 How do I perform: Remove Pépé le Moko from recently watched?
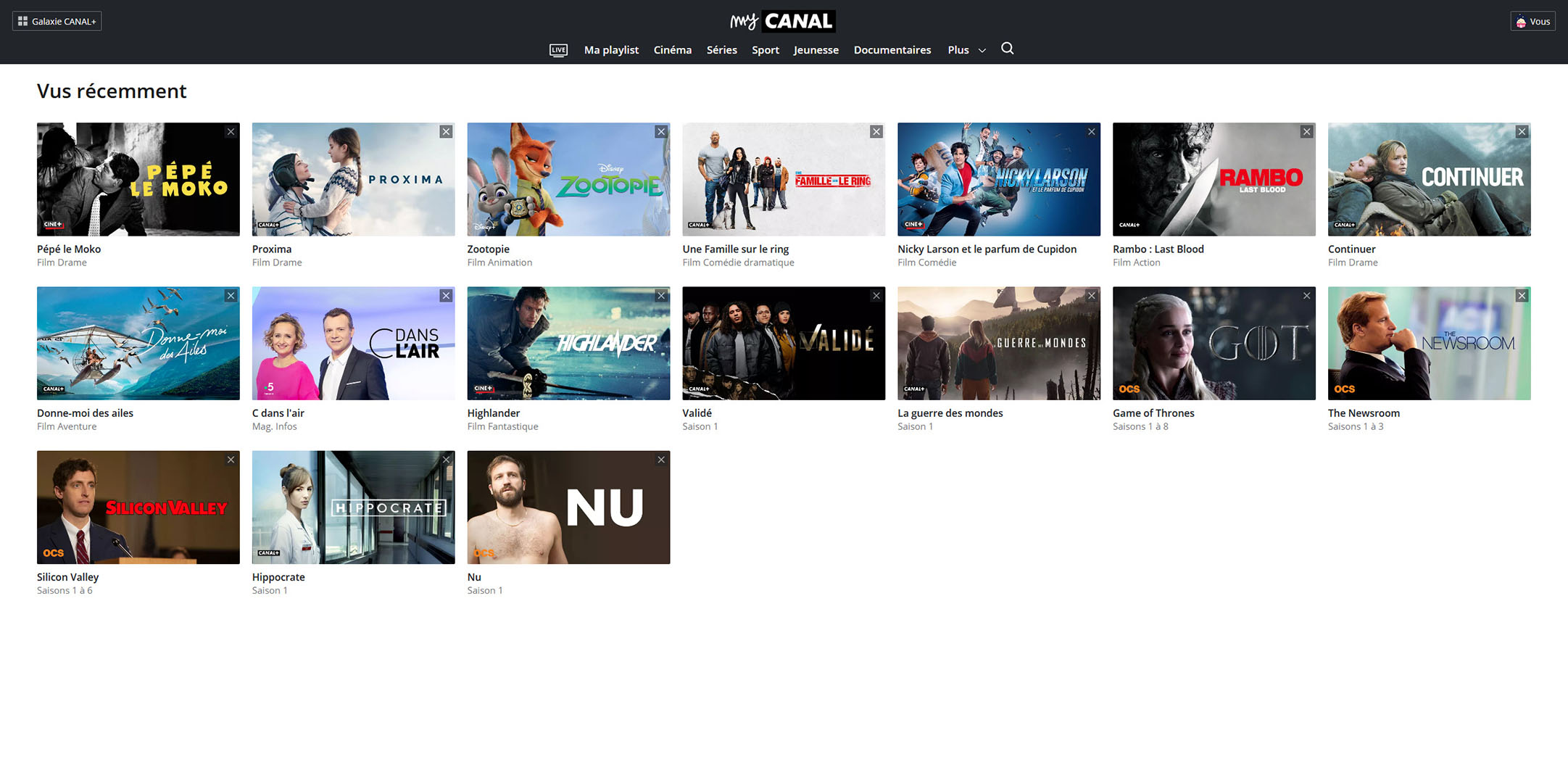[x=231, y=132]
